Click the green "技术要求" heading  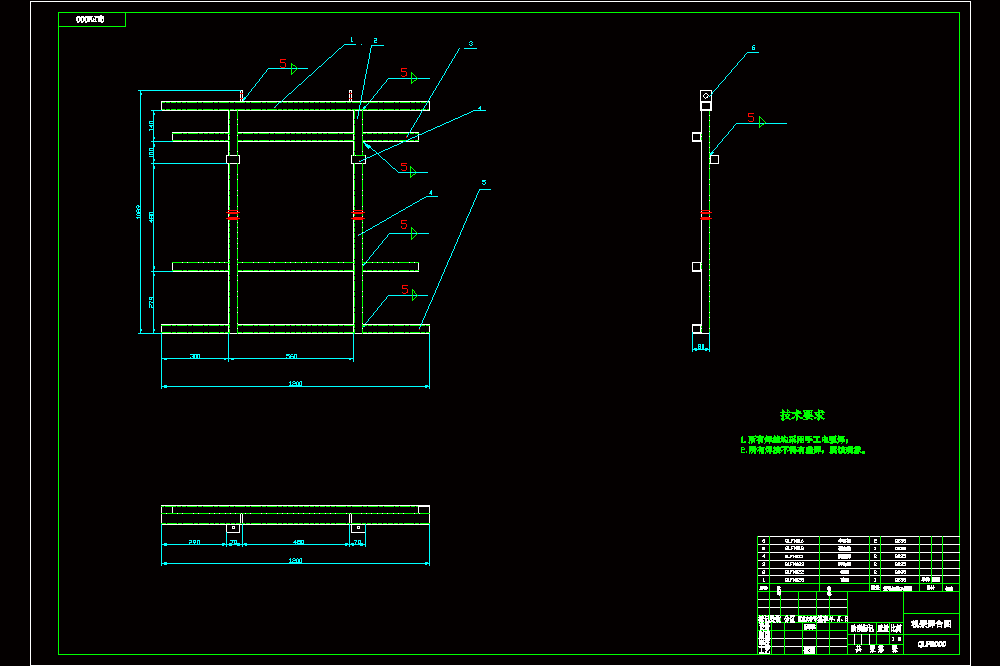(x=802, y=415)
